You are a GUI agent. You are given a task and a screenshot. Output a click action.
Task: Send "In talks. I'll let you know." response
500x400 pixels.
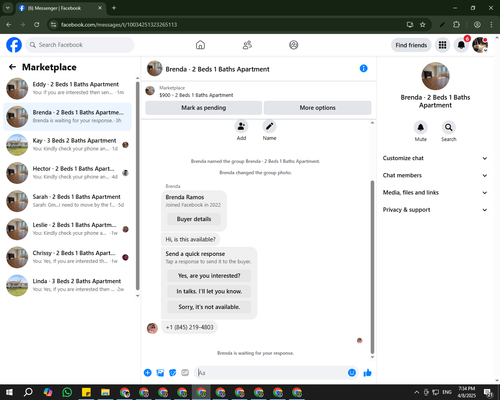[209, 291]
